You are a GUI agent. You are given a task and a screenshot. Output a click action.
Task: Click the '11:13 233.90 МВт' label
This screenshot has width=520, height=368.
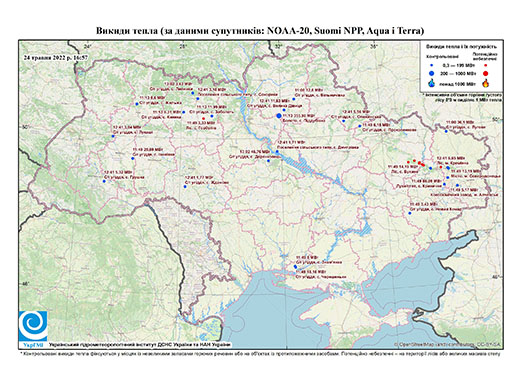click(298, 116)
